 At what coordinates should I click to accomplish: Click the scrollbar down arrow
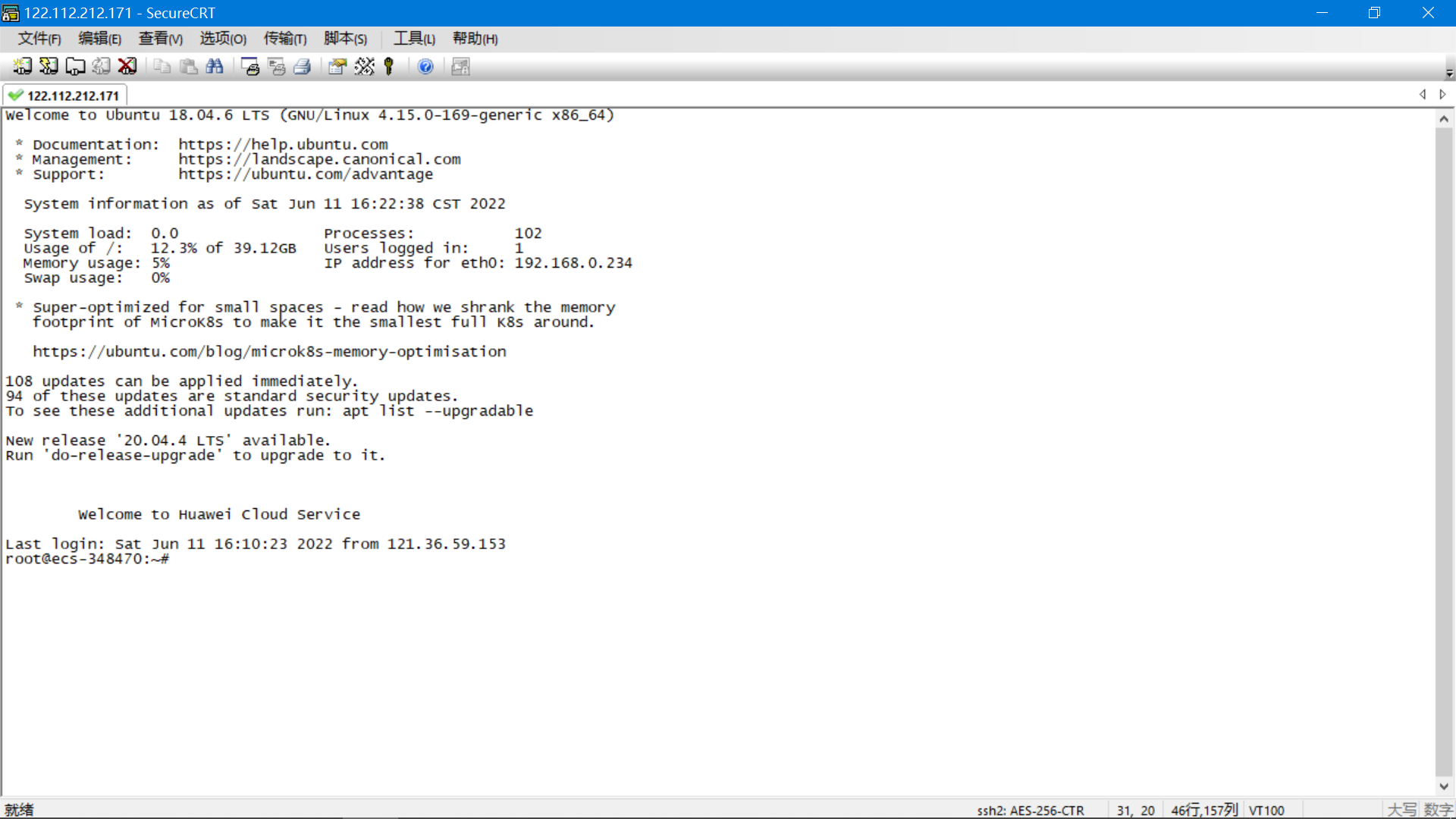pos(1444,787)
